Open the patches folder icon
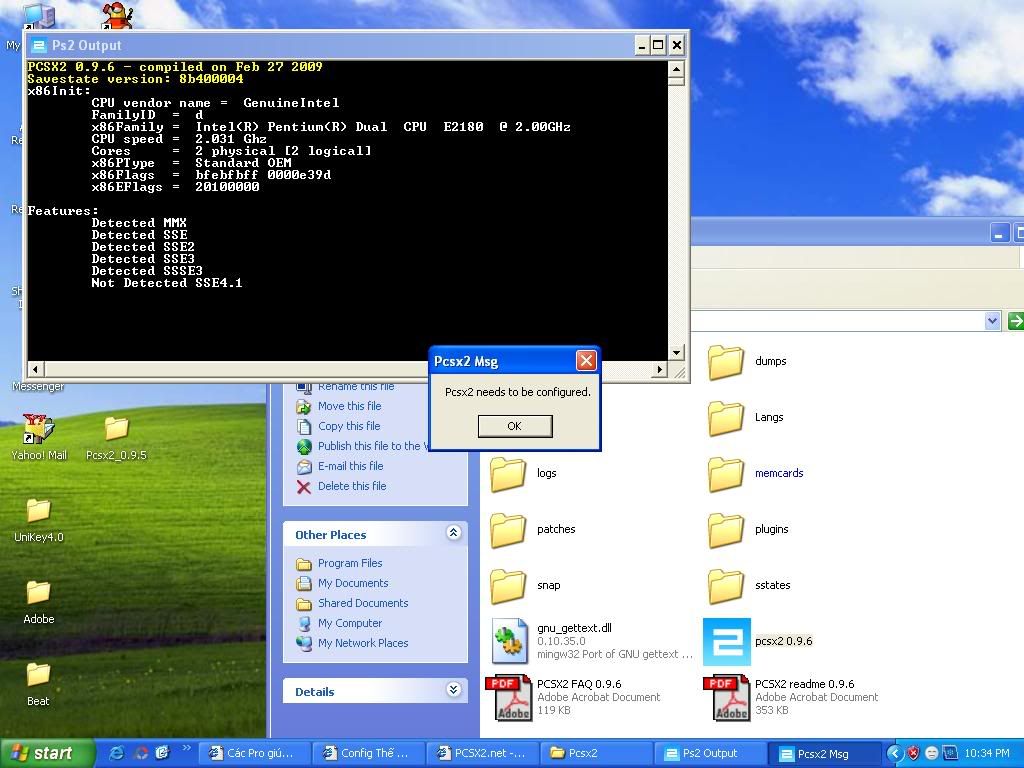The height and width of the screenshot is (768, 1024). click(508, 530)
